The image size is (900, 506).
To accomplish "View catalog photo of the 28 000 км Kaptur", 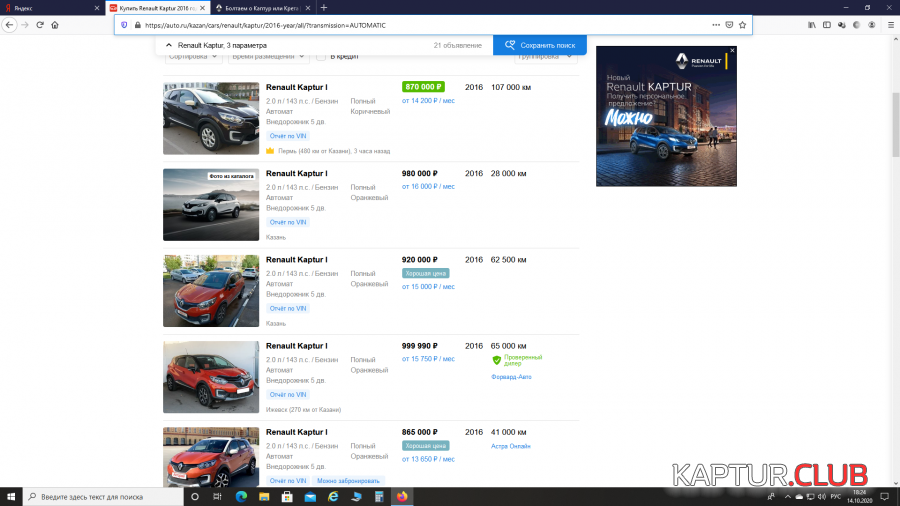I will point(211,204).
